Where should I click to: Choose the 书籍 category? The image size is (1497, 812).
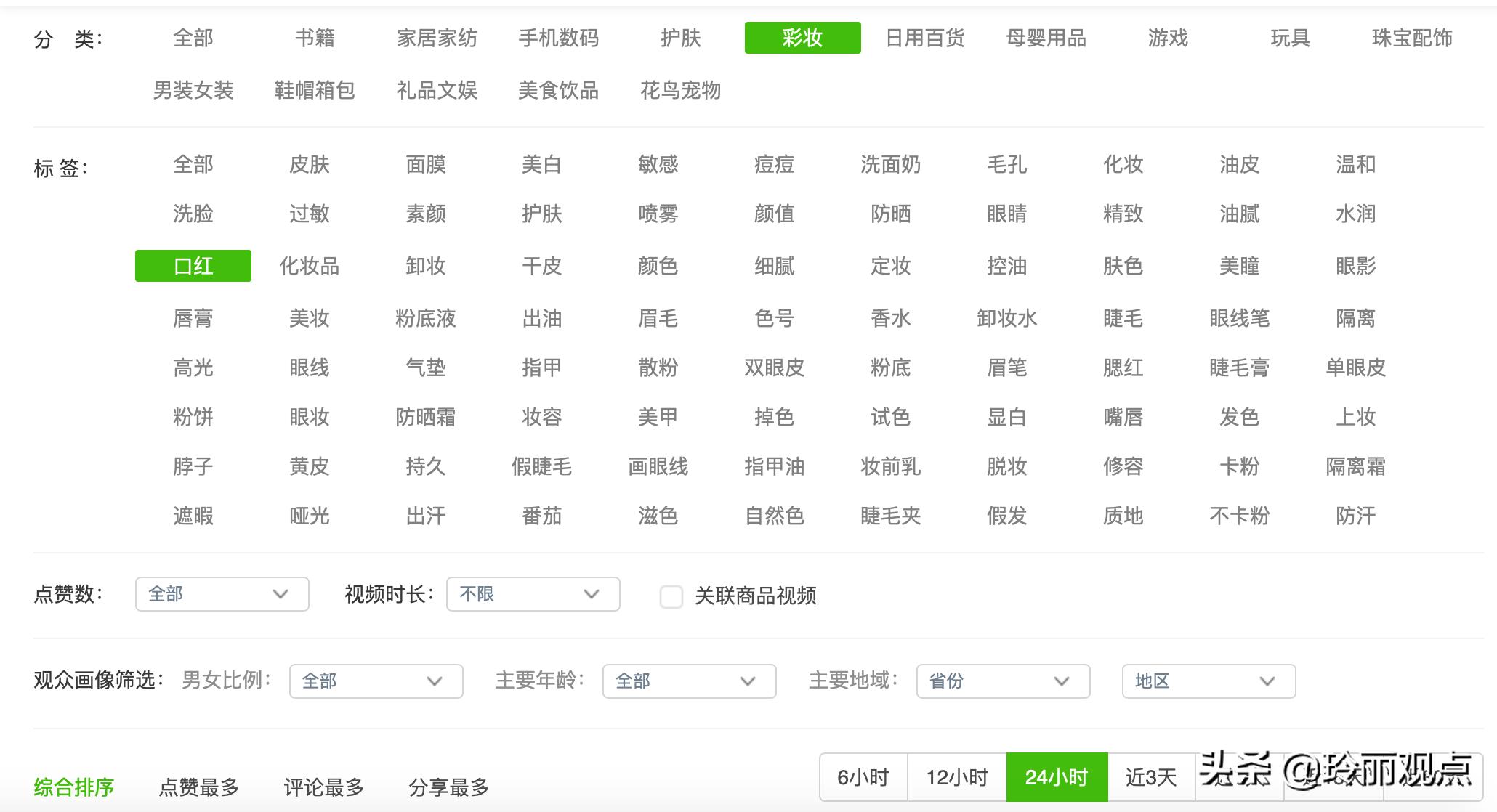tap(315, 38)
